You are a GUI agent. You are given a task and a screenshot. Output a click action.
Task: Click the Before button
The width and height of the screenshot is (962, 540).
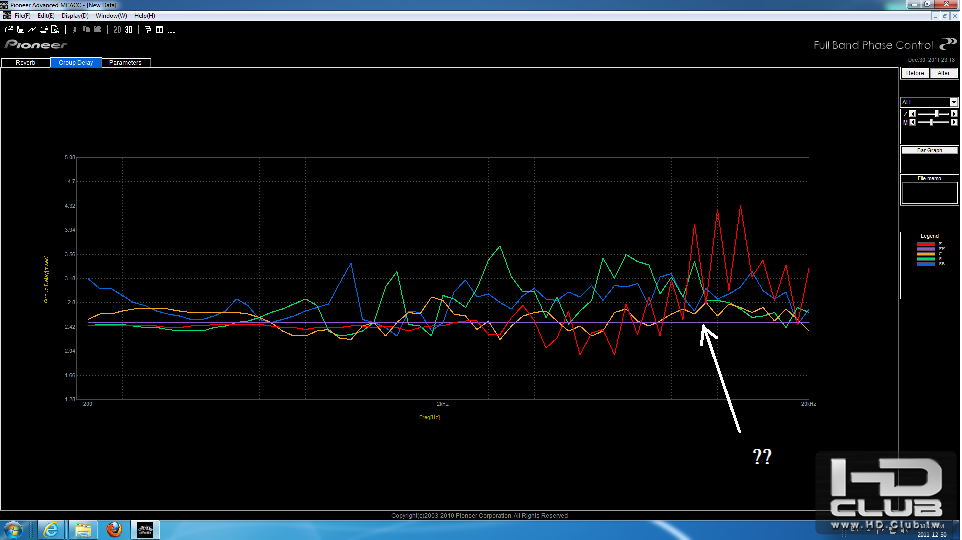click(915, 73)
